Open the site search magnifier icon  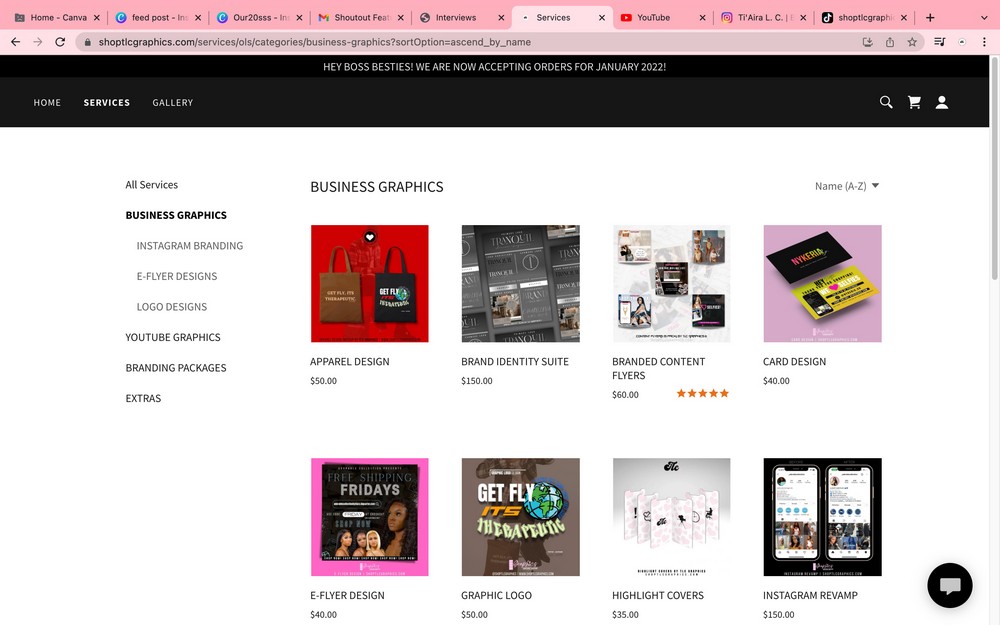[x=886, y=102]
